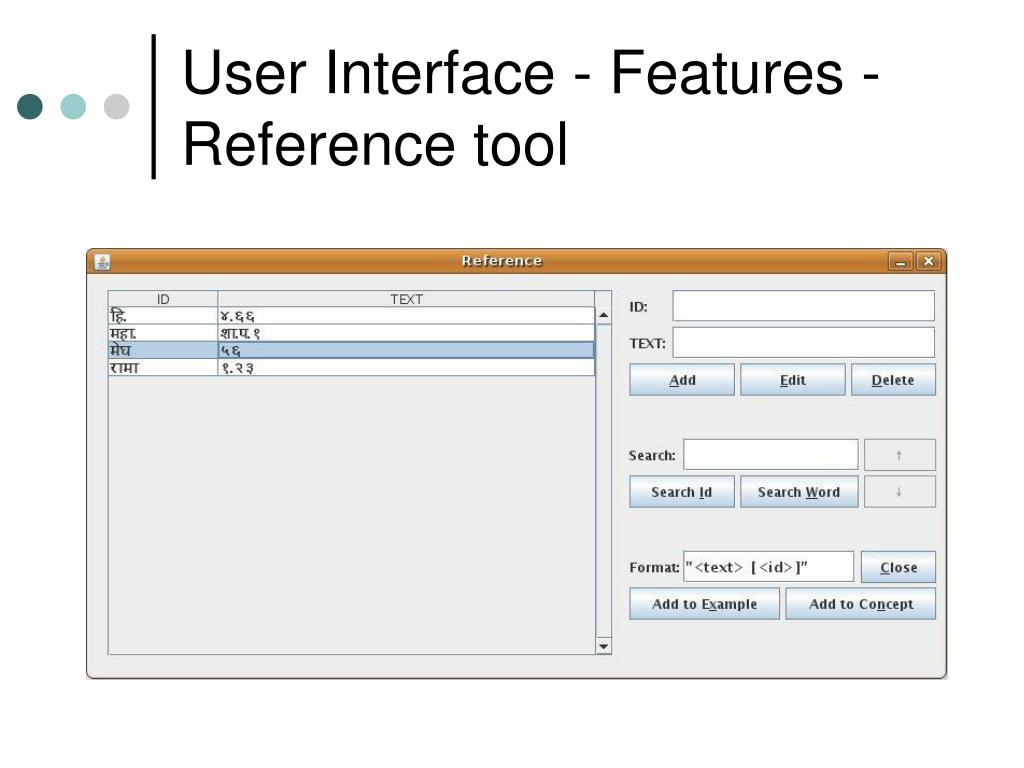Click the Java icon in Reference title bar
Image resolution: width=1024 pixels, height=768 pixels.
pos(102,262)
